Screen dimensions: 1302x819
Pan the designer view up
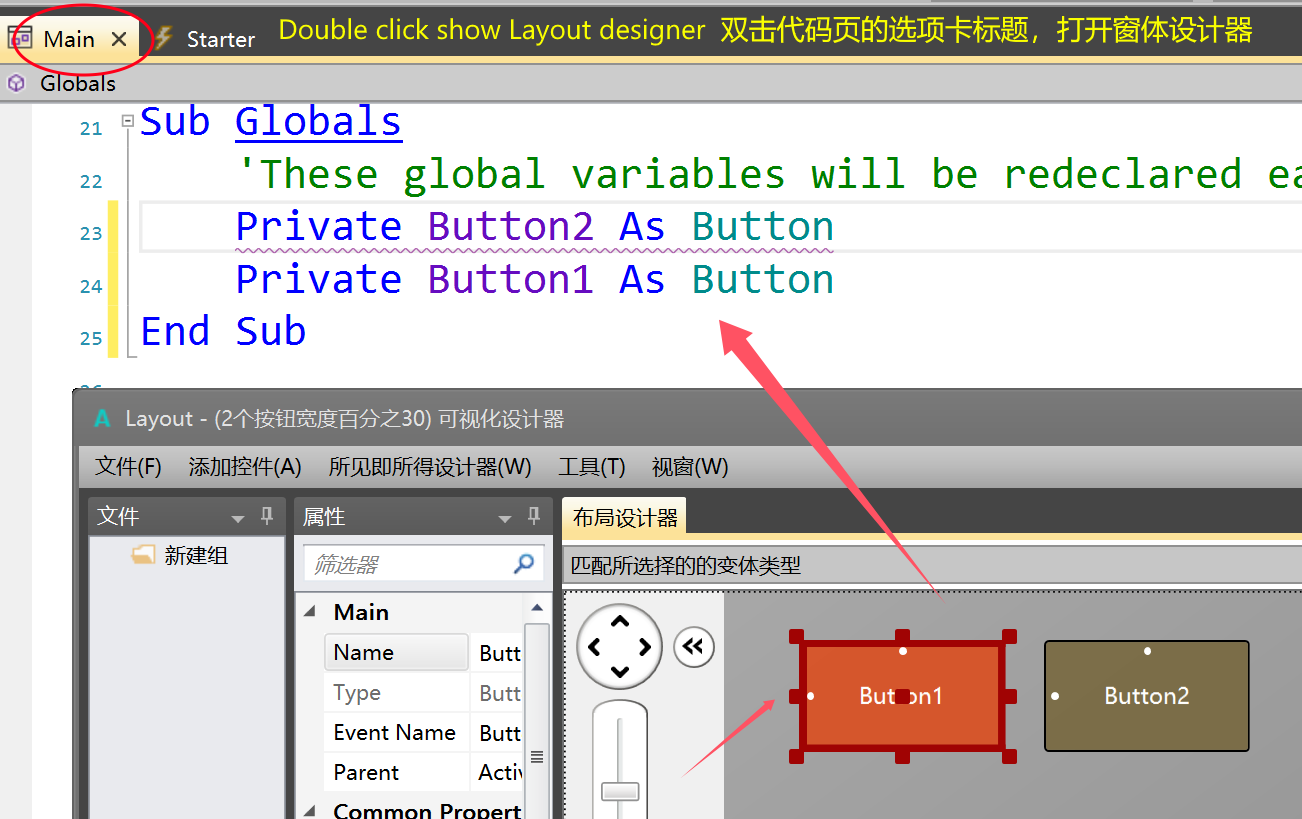620,620
